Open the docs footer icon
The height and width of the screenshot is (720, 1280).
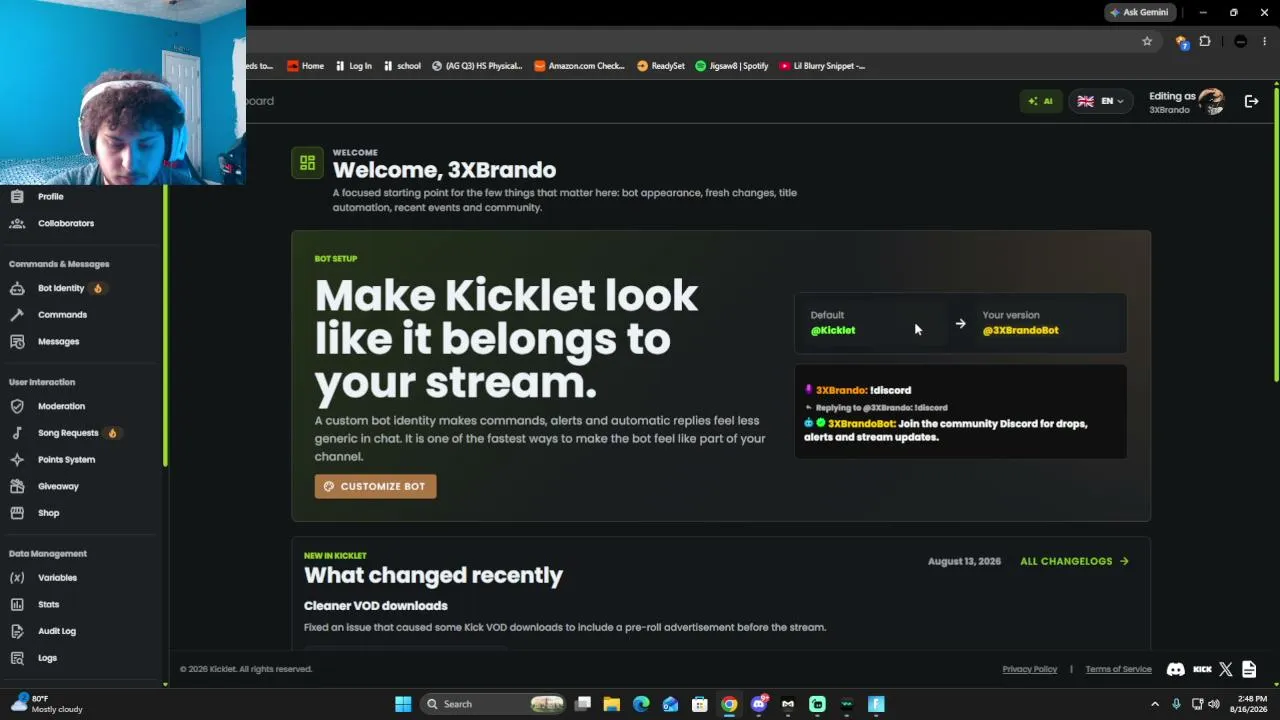pyautogui.click(x=1249, y=669)
